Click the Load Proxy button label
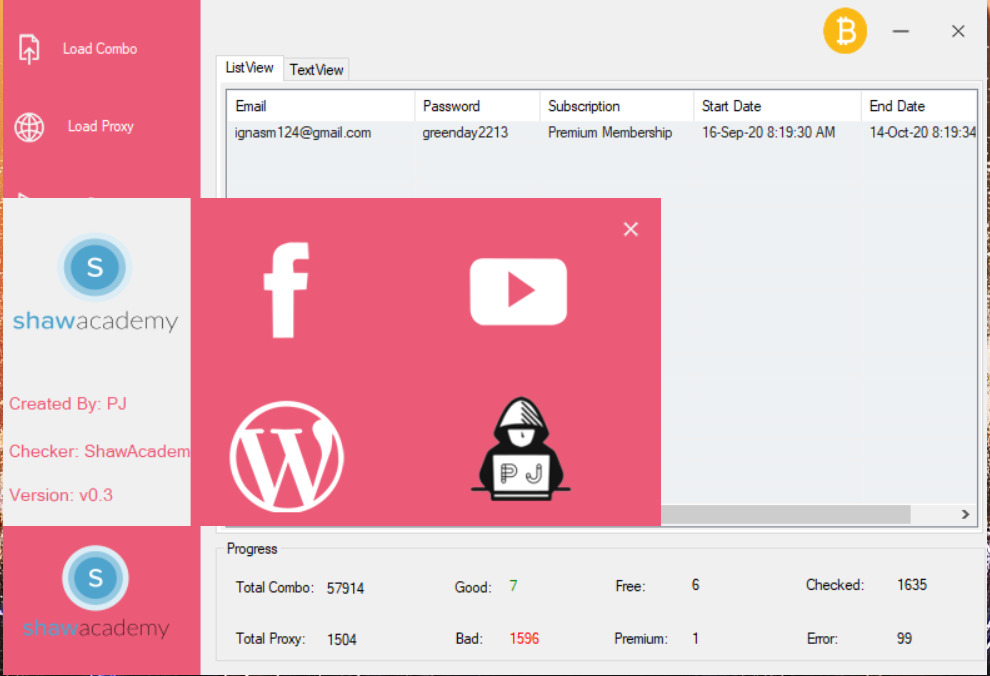Image resolution: width=990 pixels, height=676 pixels. [100, 126]
